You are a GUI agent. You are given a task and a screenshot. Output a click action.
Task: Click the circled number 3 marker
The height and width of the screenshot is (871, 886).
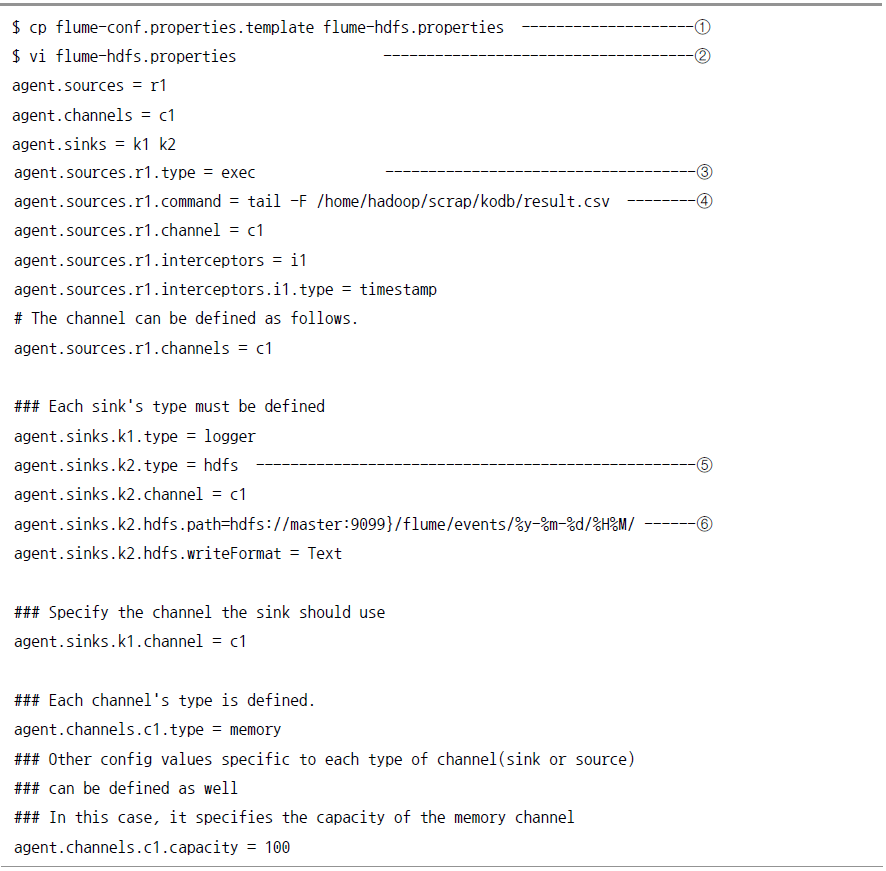pos(704,172)
